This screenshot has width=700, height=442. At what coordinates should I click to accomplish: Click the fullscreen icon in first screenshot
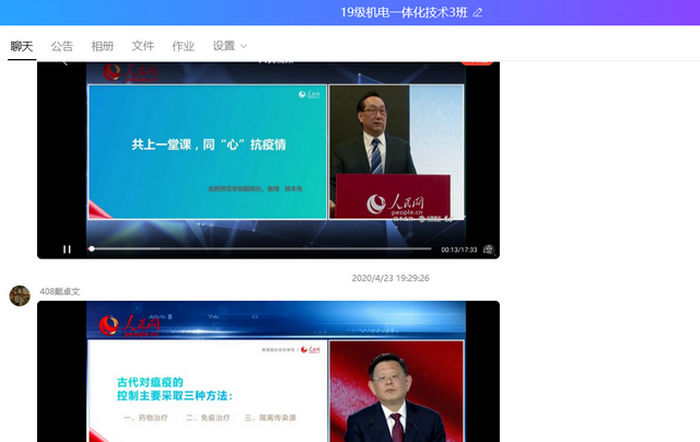point(489,249)
